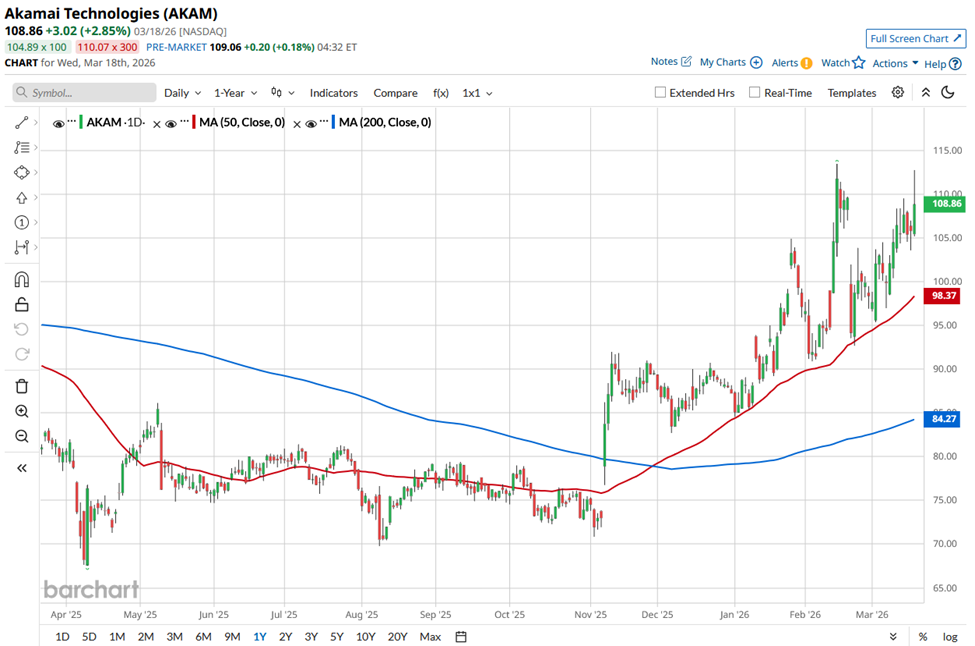Image resolution: width=975 pixels, height=646 pixels.
Task: Select the Max time range
Action: click(430, 637)
